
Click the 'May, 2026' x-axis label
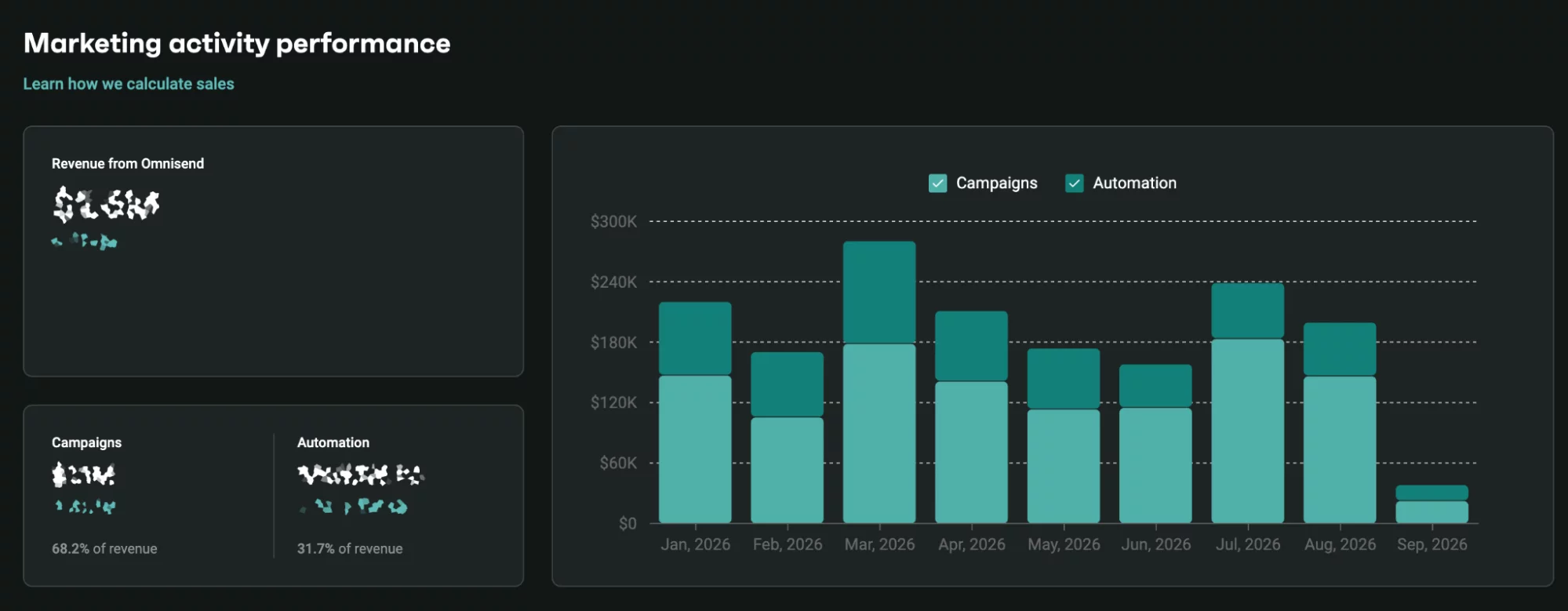[1064, 544]
